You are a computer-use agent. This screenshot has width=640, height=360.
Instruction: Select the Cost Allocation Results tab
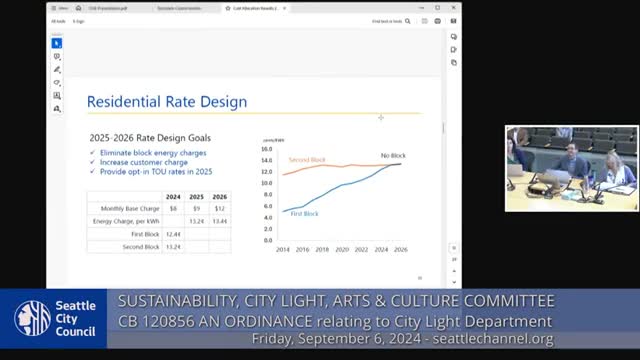click(256, 8)
